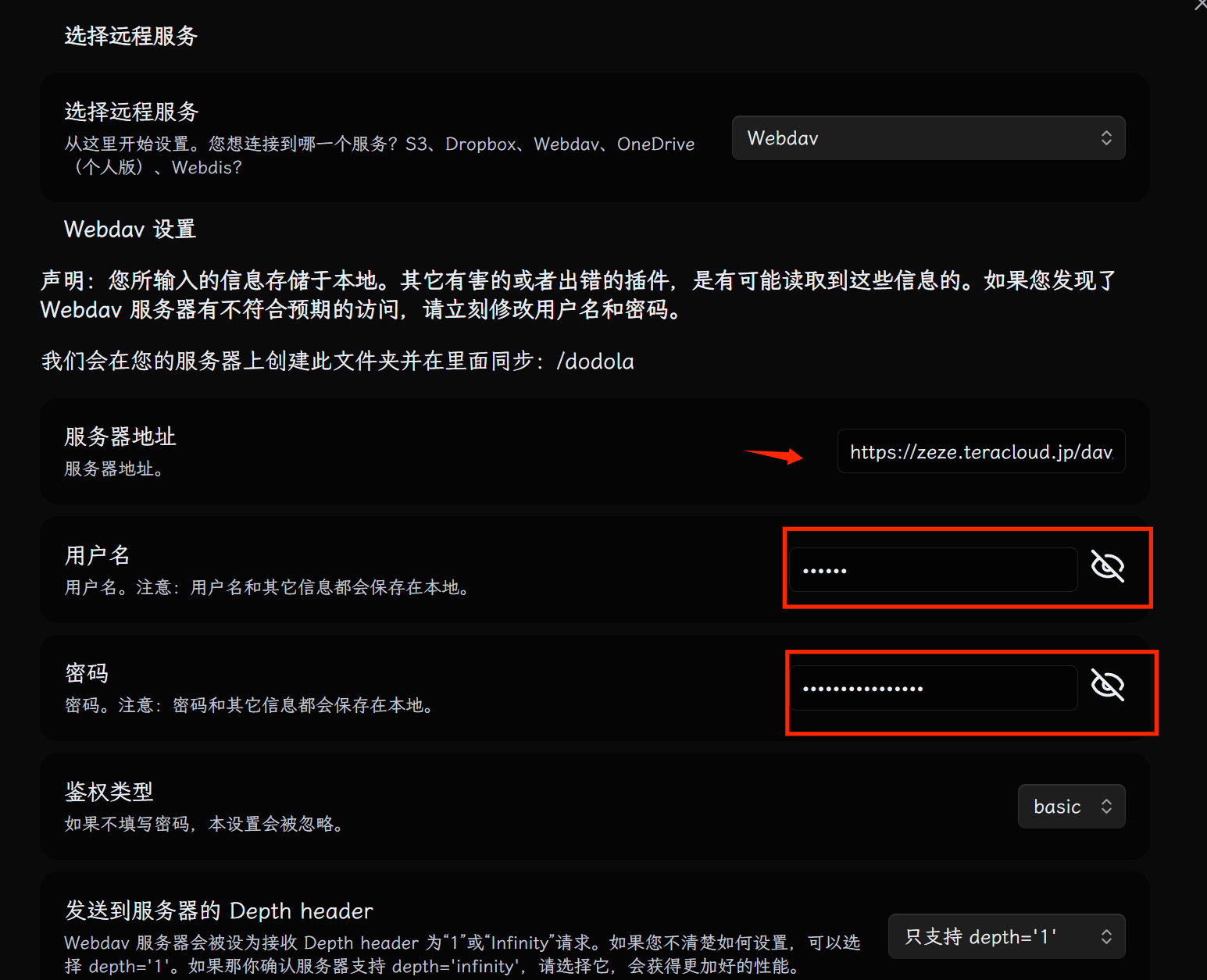This screenshot has height=980, width=1207.
Task: Click the '服务器地址' setting label
Action: [x=120, y=437]
